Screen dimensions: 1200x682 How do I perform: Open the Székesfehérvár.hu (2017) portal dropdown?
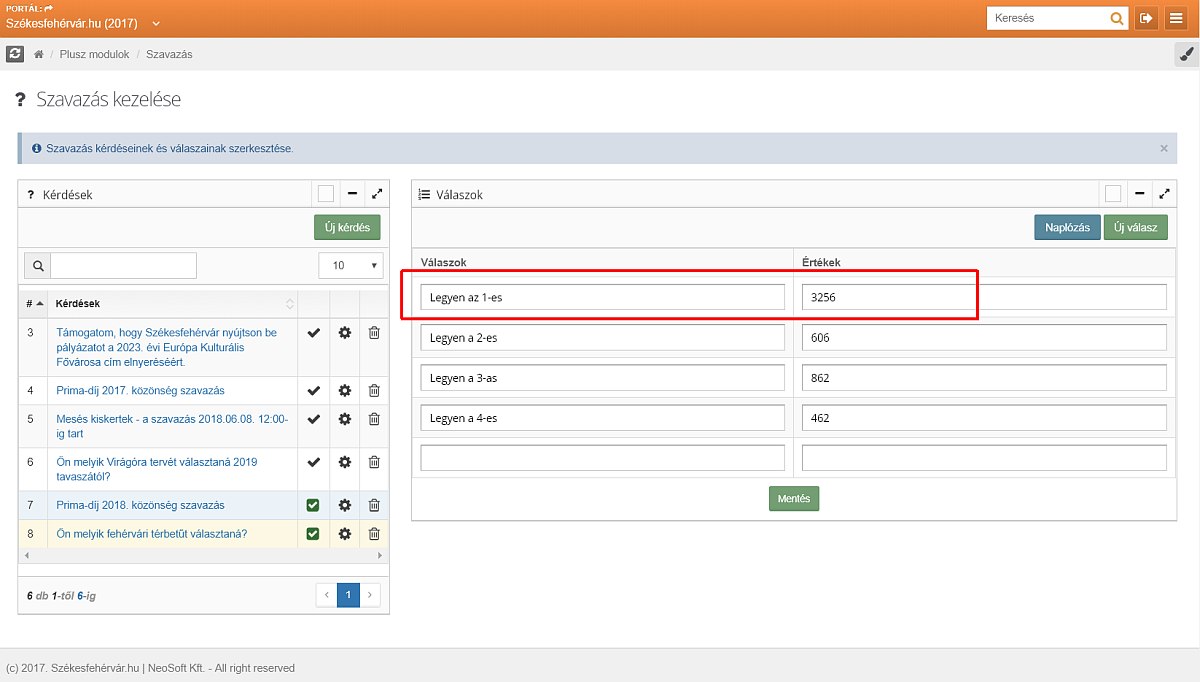pyautogui.click(x=82, y=24)
